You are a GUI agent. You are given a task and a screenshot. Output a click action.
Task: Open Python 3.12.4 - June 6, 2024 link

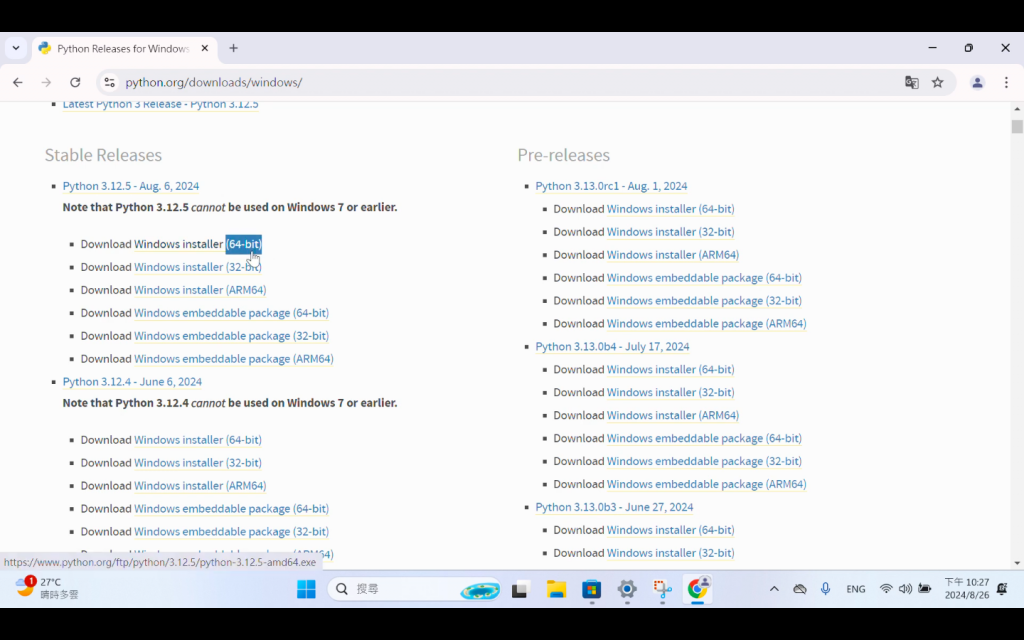pos(132,381)
